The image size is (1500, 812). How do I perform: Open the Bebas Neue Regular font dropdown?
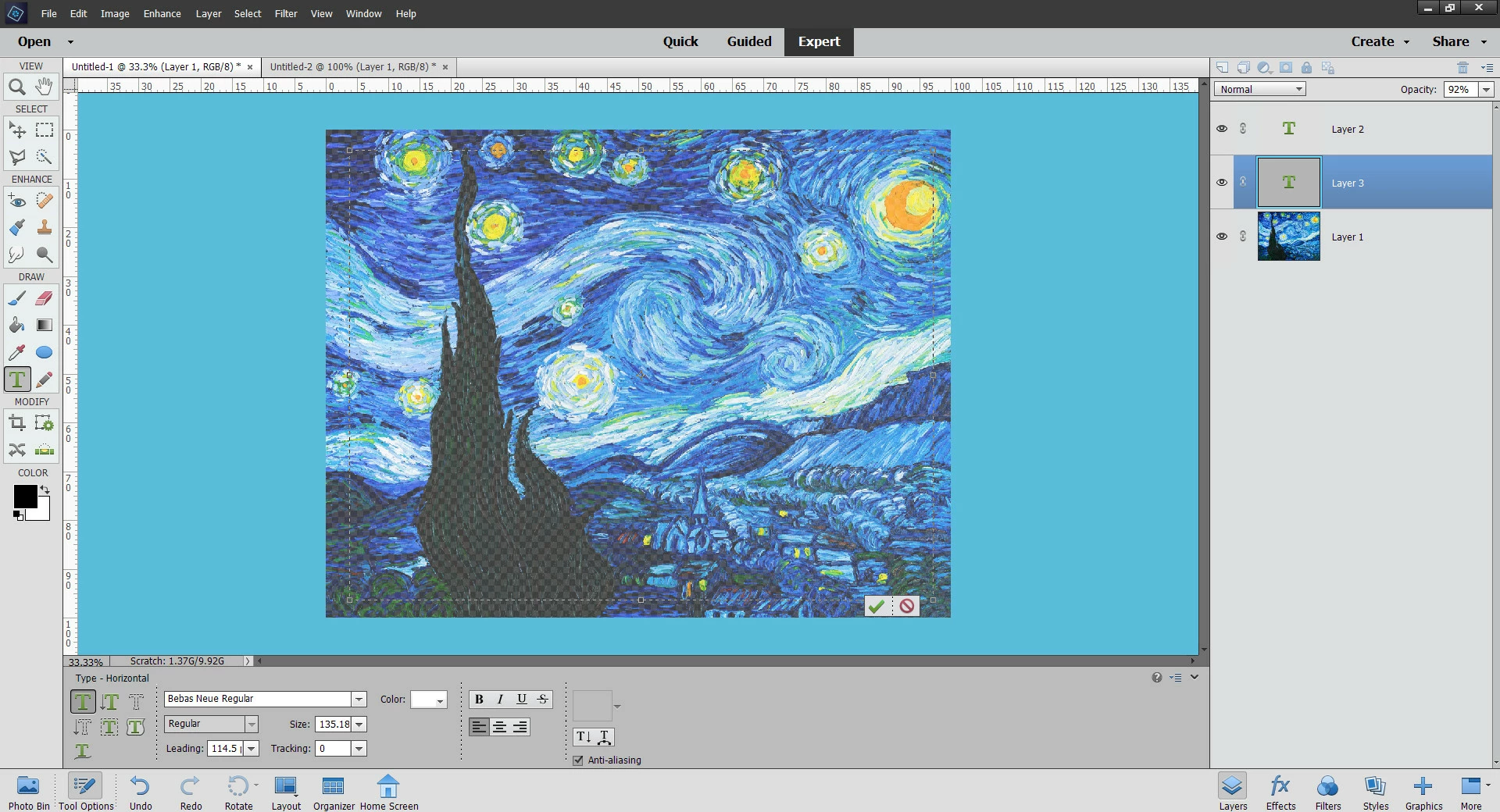tap(359, 700)
